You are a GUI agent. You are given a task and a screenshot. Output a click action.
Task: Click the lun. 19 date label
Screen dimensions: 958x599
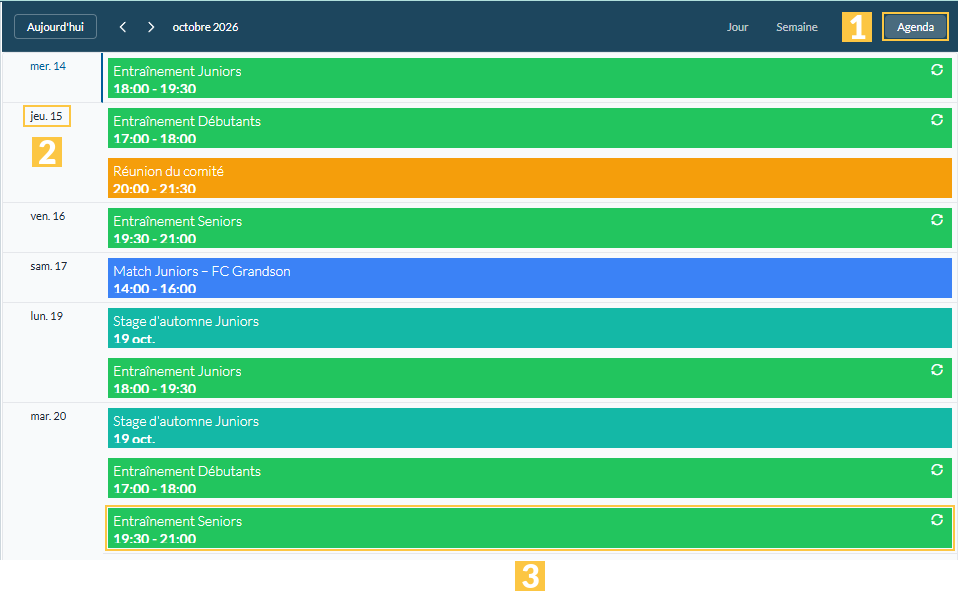point(46,316)
